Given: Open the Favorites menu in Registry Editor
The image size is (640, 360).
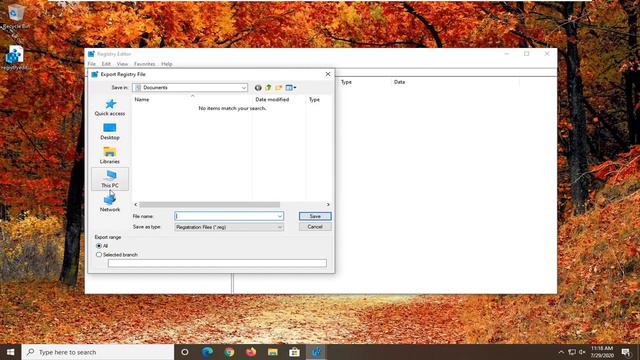Looking at the screenshot, I should (144, 64).
